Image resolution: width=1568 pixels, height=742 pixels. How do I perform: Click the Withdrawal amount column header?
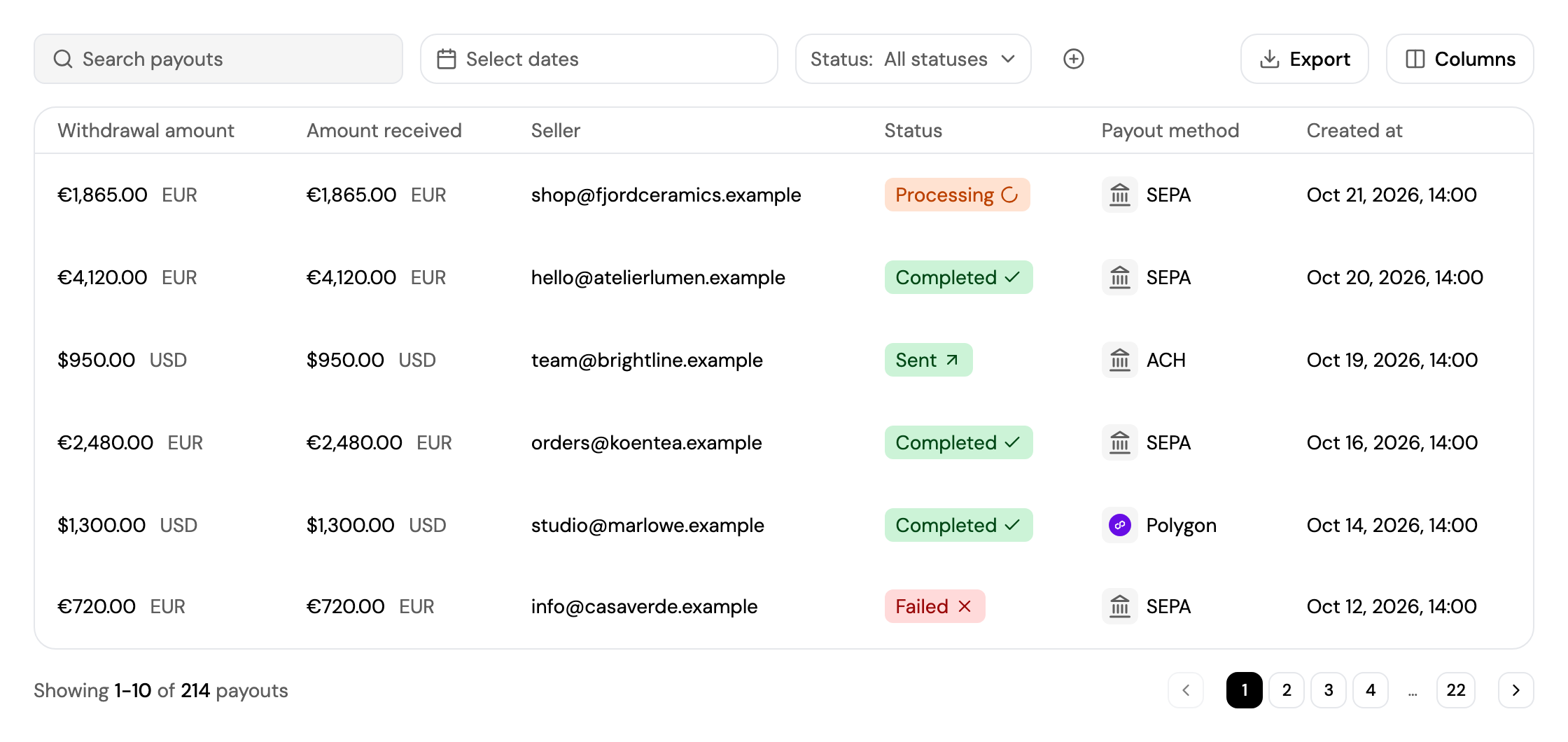(146, 130)
